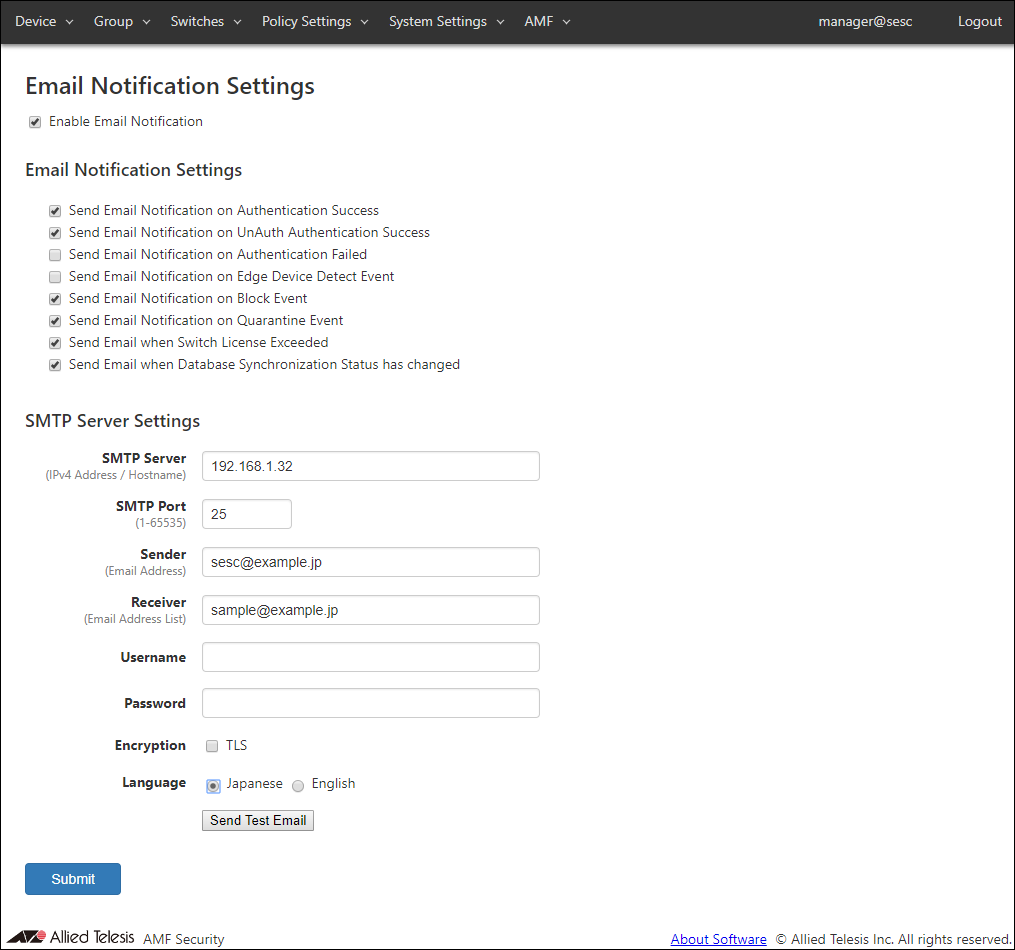This screenshot has height=950, width=1015.
Task: Open the System Settings dropdown
Action: click(447, 21)
